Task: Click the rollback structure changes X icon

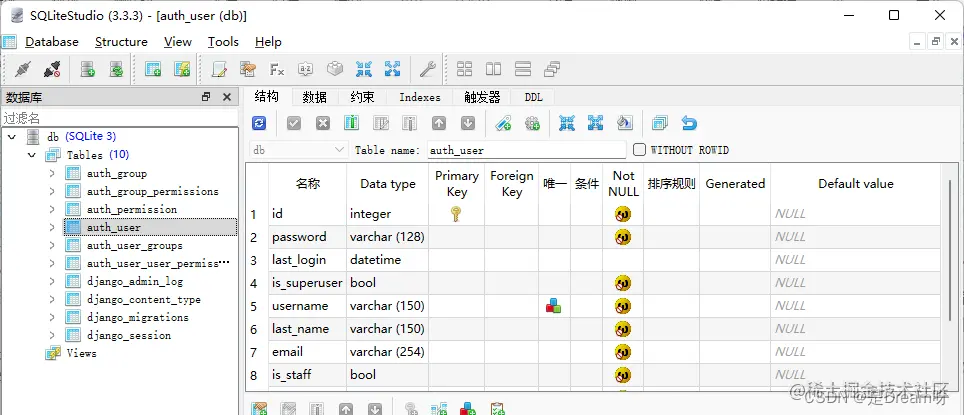Action: 323,124
